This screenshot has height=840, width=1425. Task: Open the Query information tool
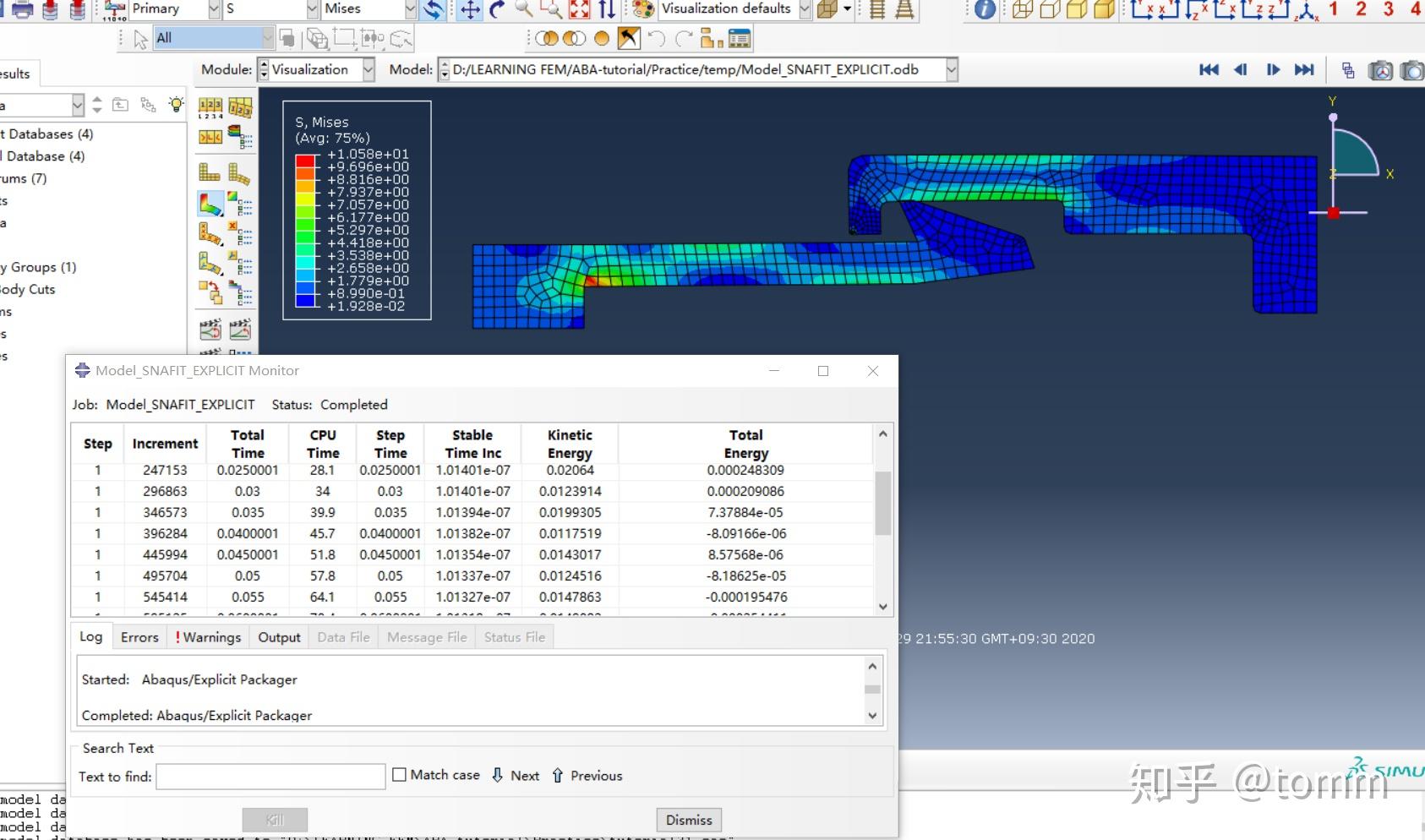coord(985,10)
